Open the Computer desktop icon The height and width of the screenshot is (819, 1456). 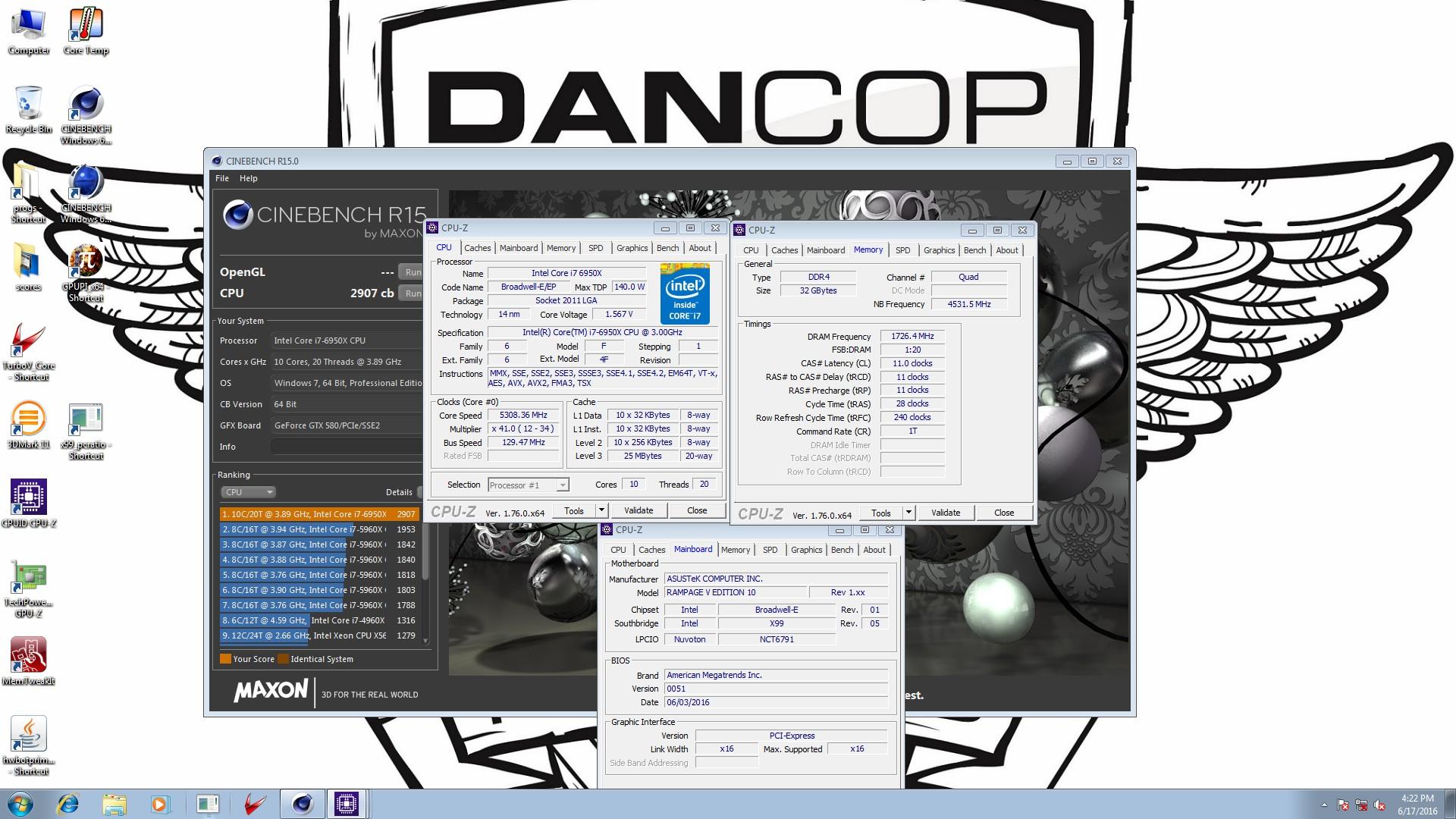(29, 32)
